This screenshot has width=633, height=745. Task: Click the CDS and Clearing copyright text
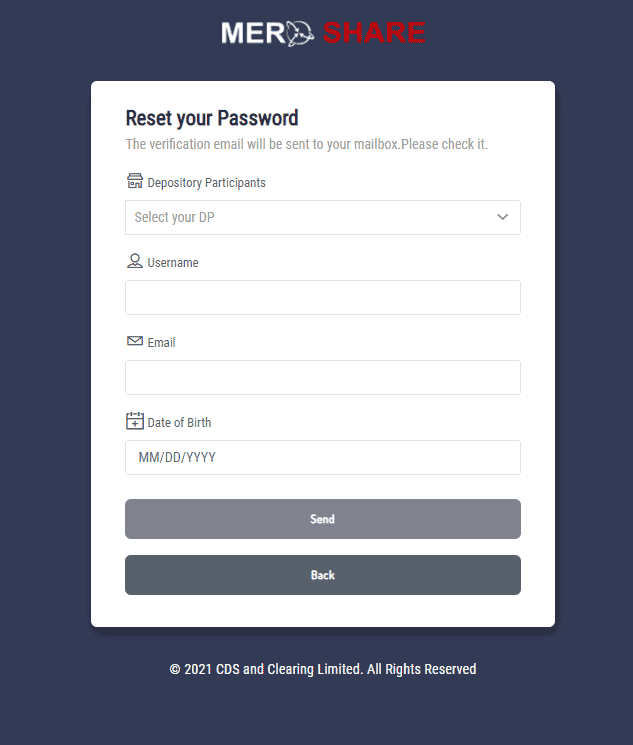[322, 669]
